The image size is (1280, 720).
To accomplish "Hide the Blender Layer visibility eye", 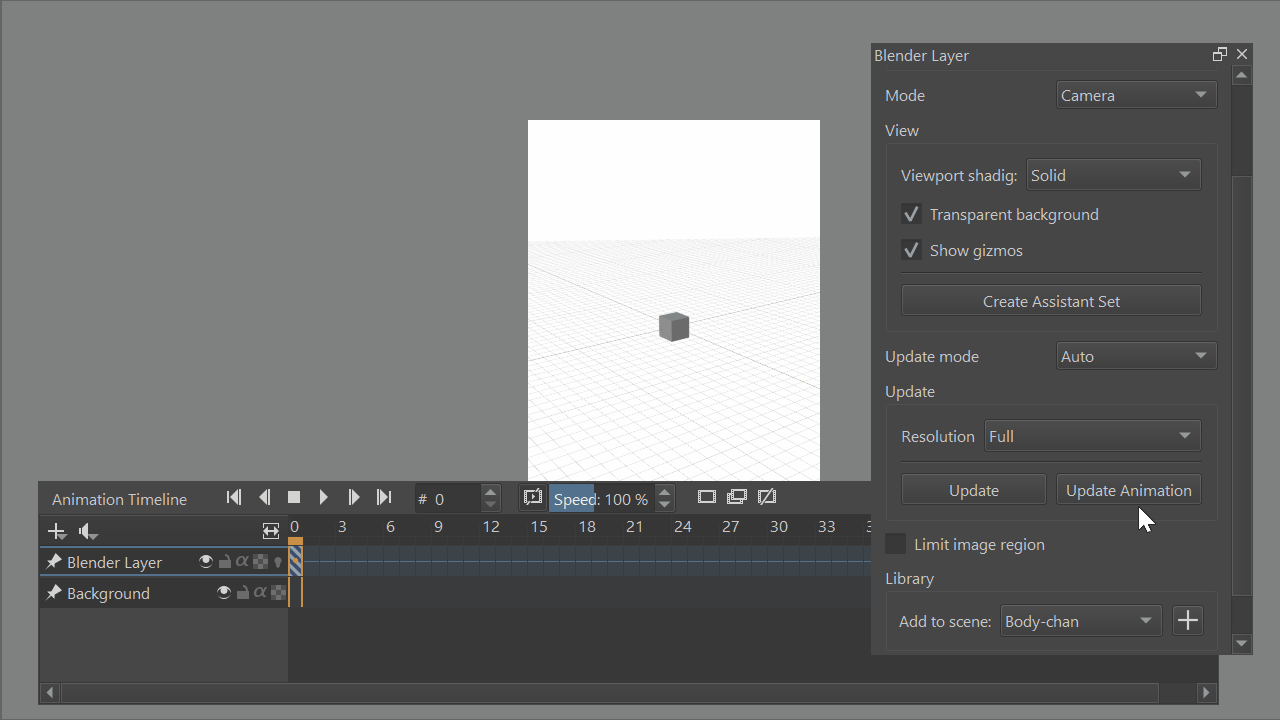I will tap(206, 562).
